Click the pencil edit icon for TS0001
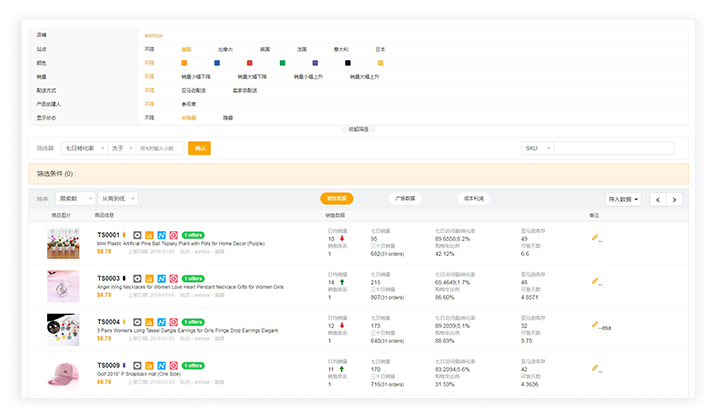This screenshot has height=416, width=720. 595,238
